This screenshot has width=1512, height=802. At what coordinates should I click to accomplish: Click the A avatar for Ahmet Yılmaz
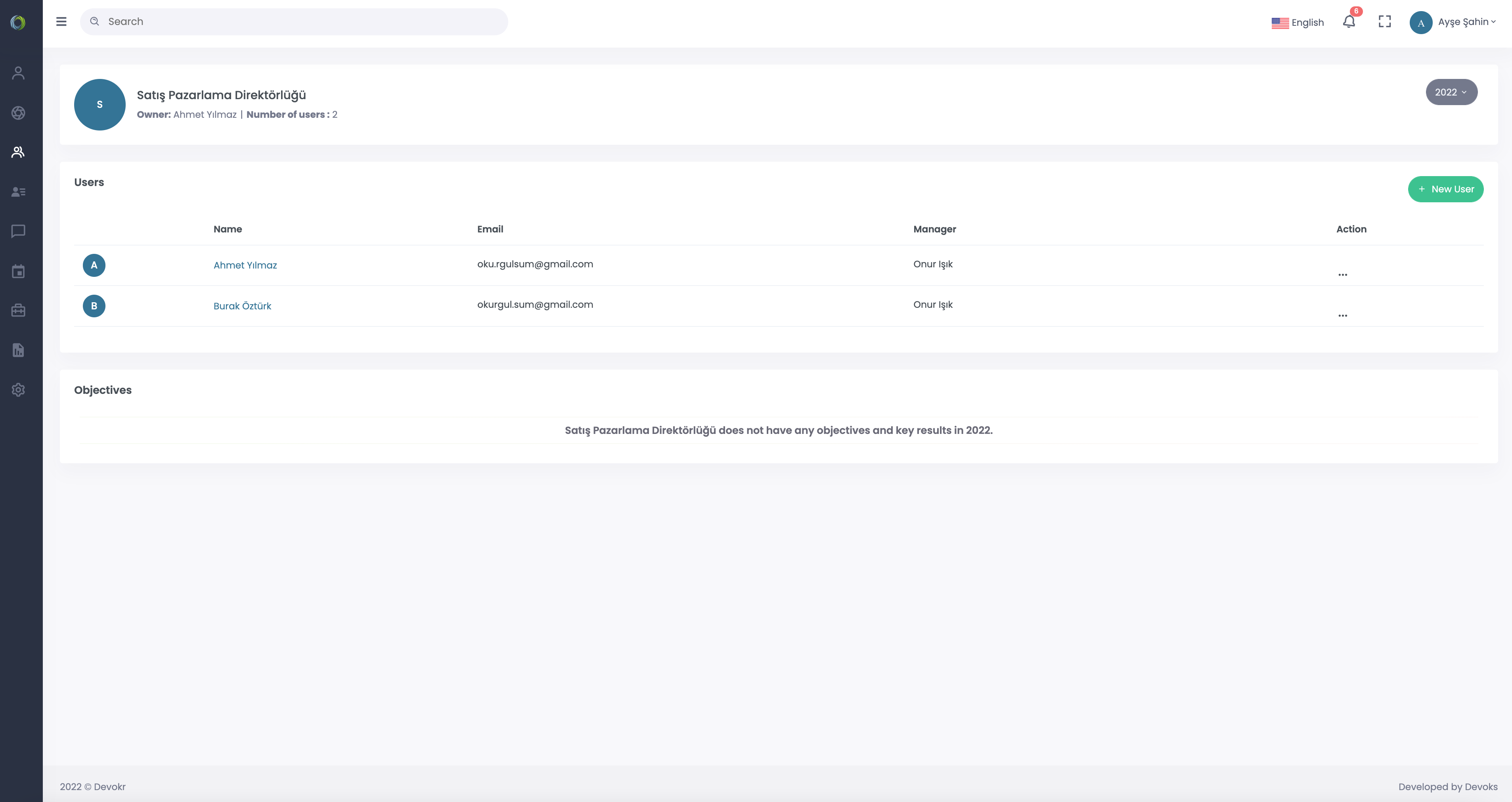[x=94, y=265]
